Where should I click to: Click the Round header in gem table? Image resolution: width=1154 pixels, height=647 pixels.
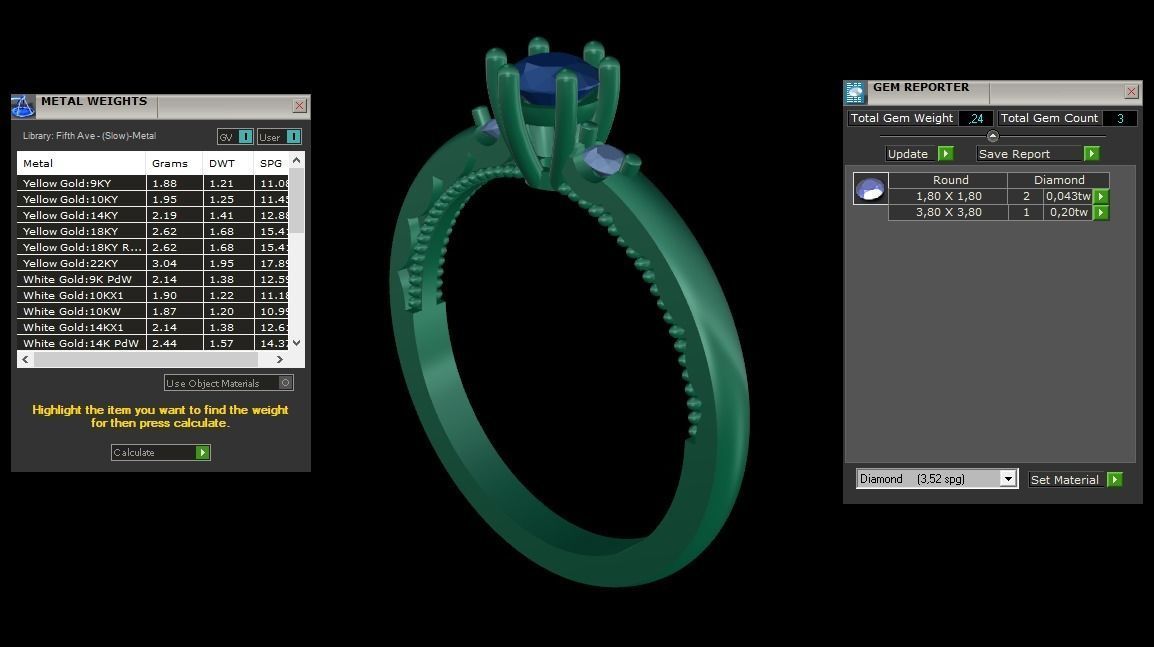pyautogui.click(x=950, y=180)
